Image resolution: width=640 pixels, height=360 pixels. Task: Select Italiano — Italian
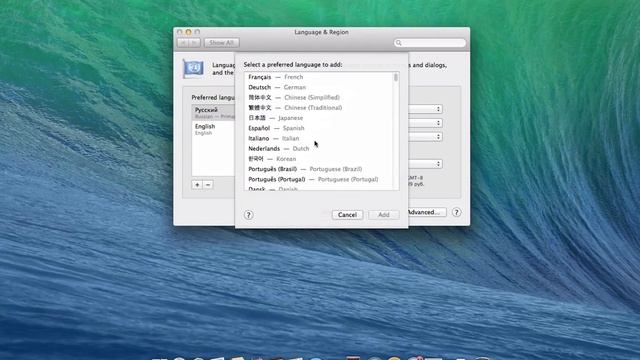coord(319,138)
